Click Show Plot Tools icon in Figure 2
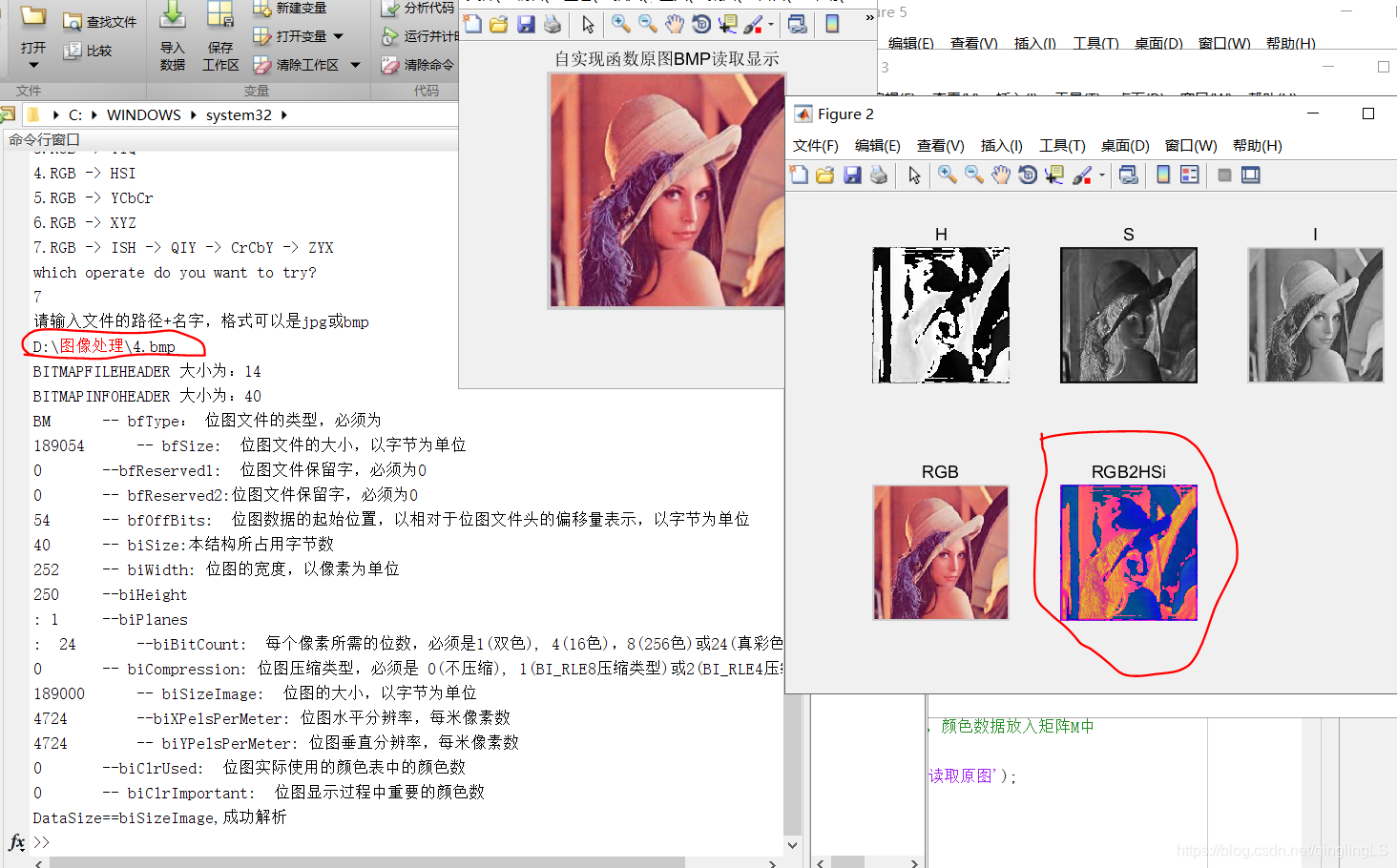 click(1251, 175)
